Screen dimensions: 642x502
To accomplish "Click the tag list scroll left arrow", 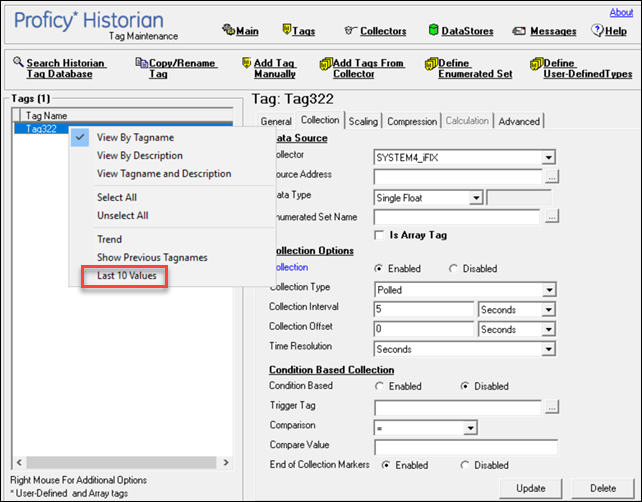I will pyautogui.click(x=19, y=462).
